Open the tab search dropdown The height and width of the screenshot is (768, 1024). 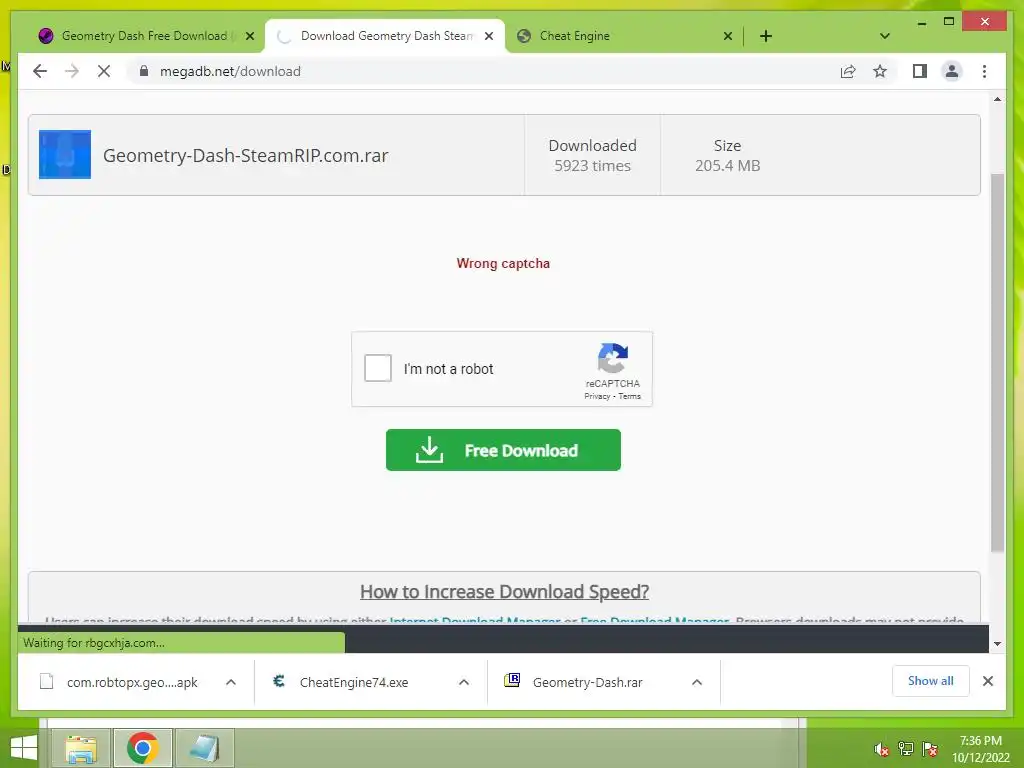884,36
